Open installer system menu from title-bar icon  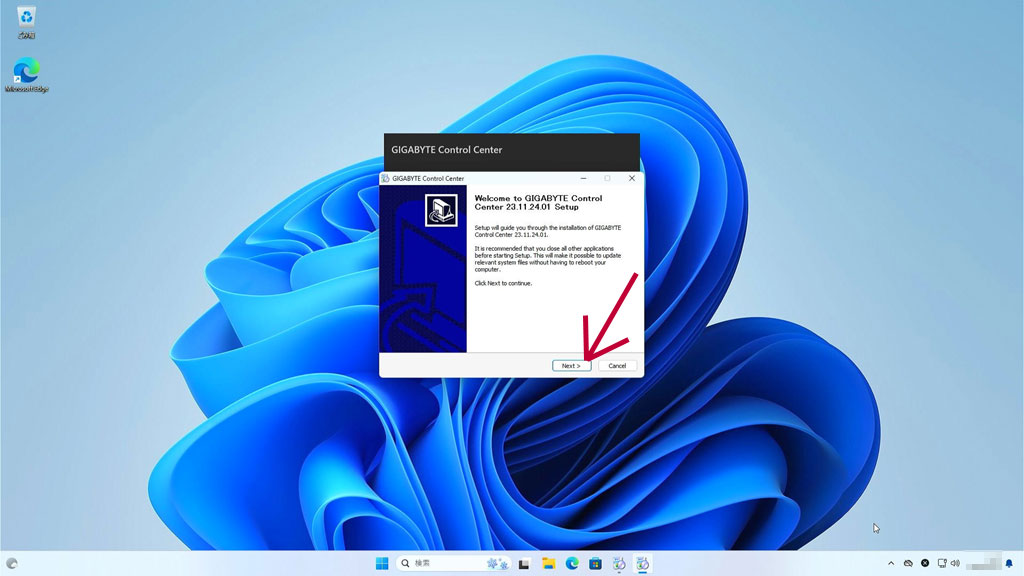pos(386,179)
